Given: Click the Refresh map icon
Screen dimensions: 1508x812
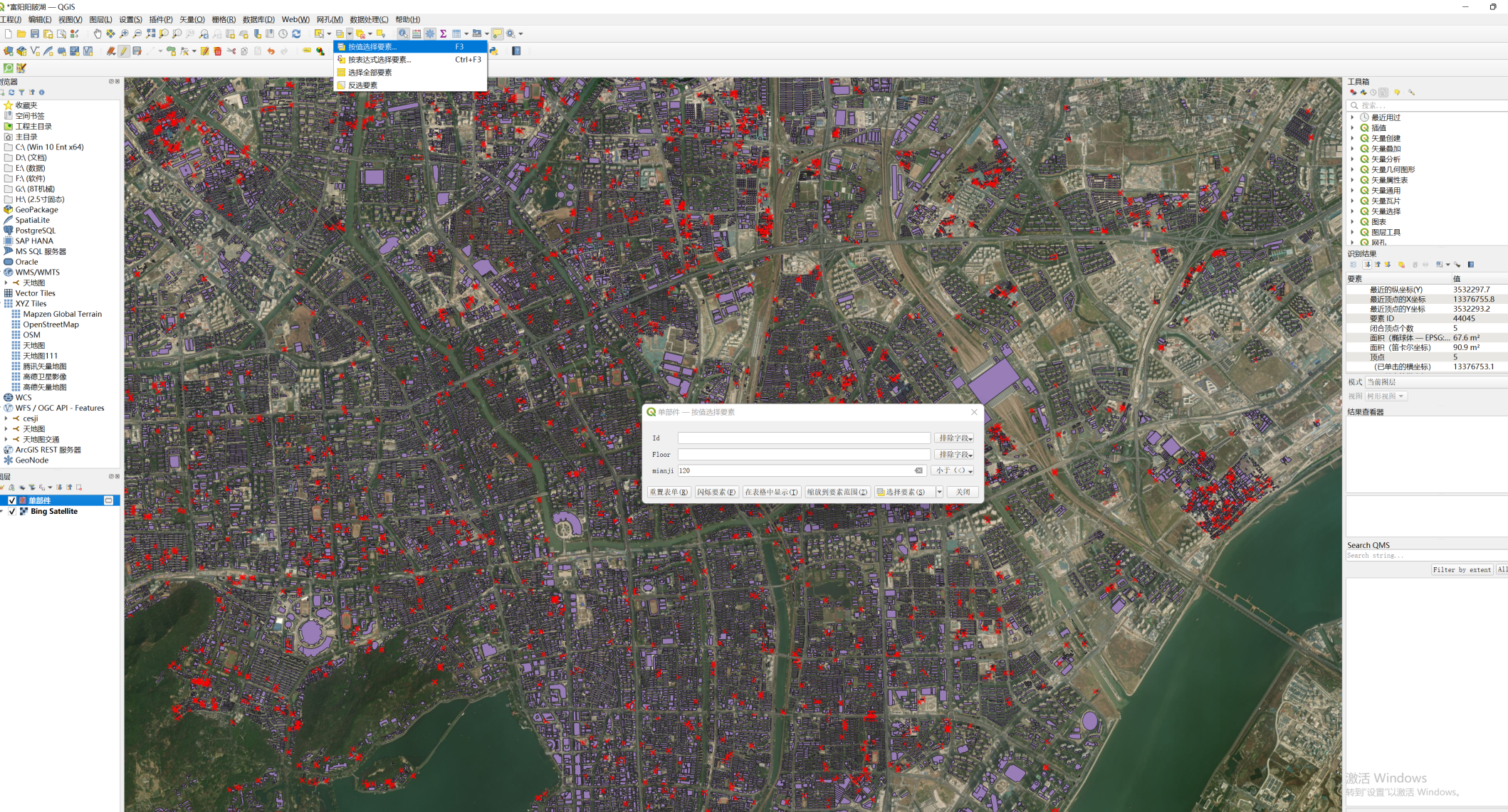Looking at the screenshot, I should pos(296,33).
